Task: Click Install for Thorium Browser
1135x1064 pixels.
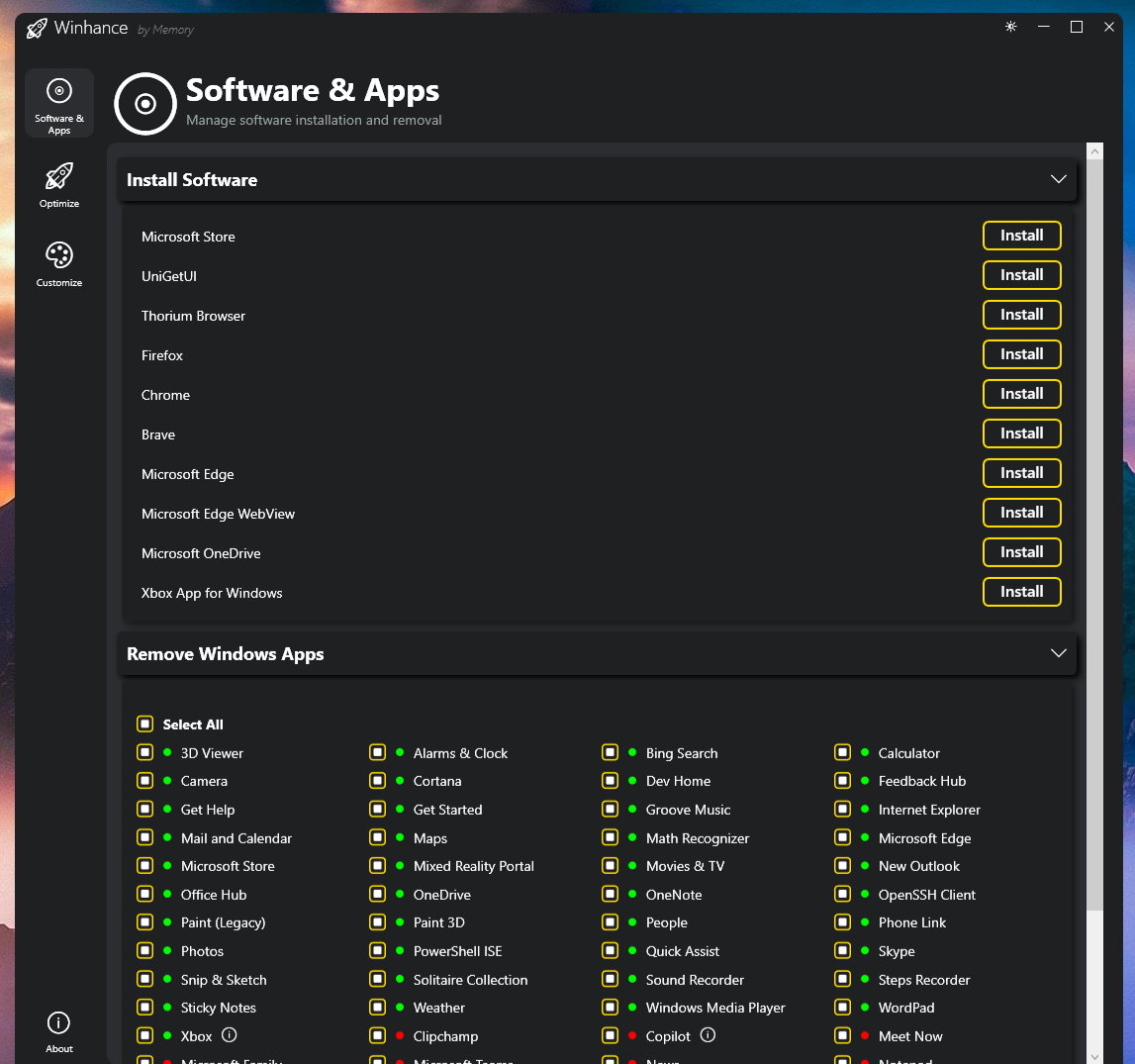Action: click(x=1021, y=315)
